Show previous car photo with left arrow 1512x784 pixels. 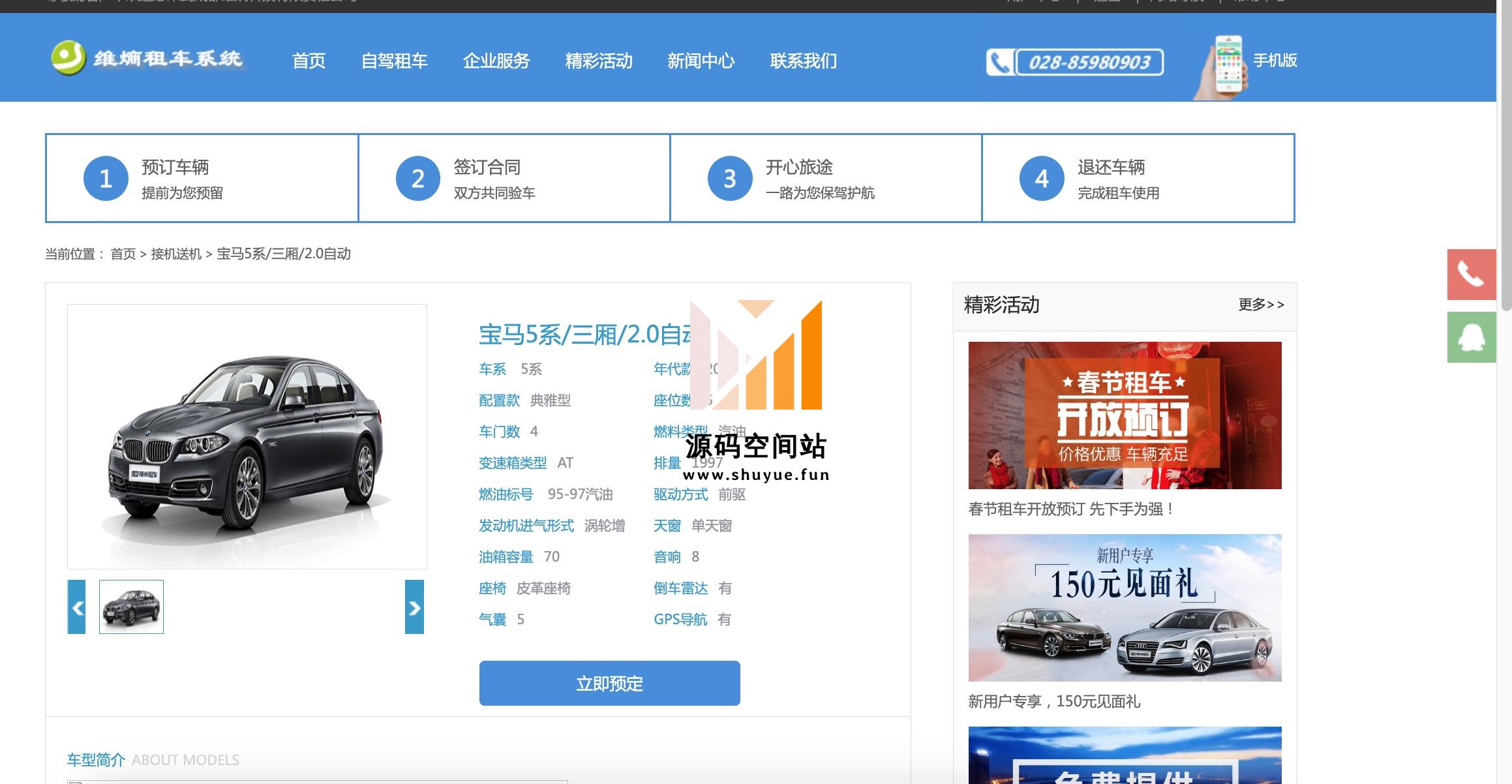point(76,607)
